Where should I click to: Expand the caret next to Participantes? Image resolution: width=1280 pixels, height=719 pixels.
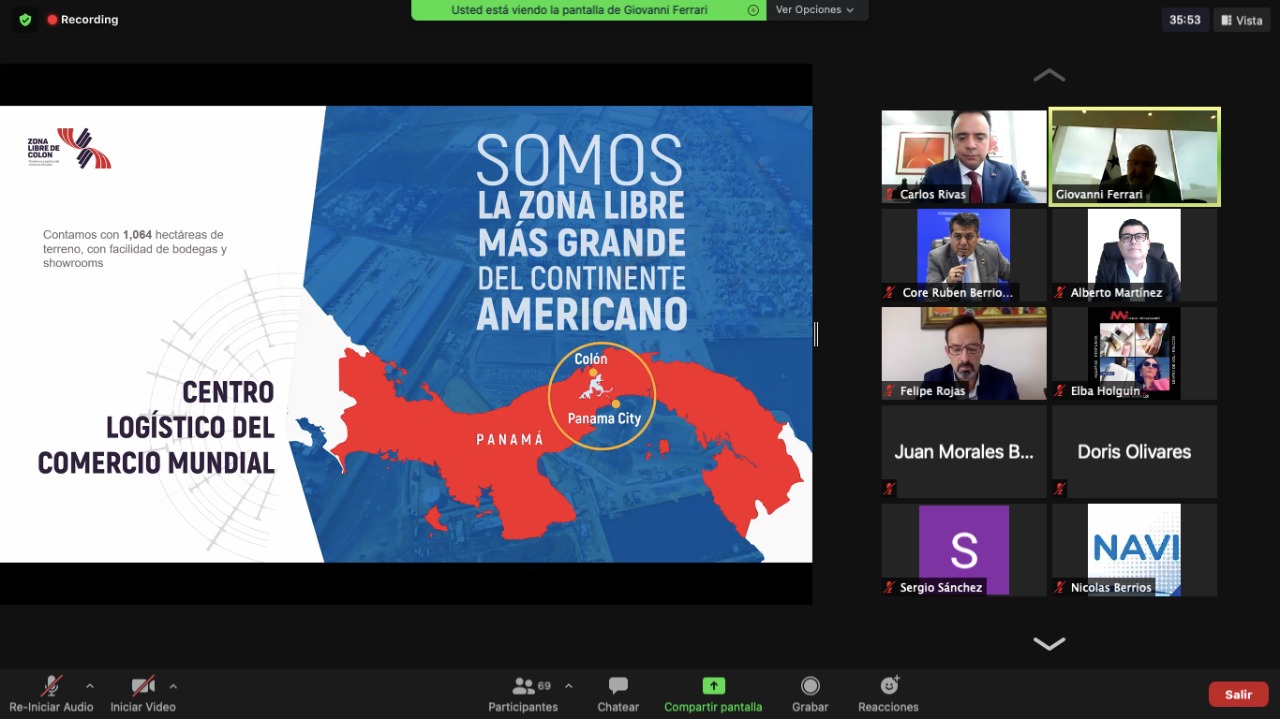tap(569, 686)
